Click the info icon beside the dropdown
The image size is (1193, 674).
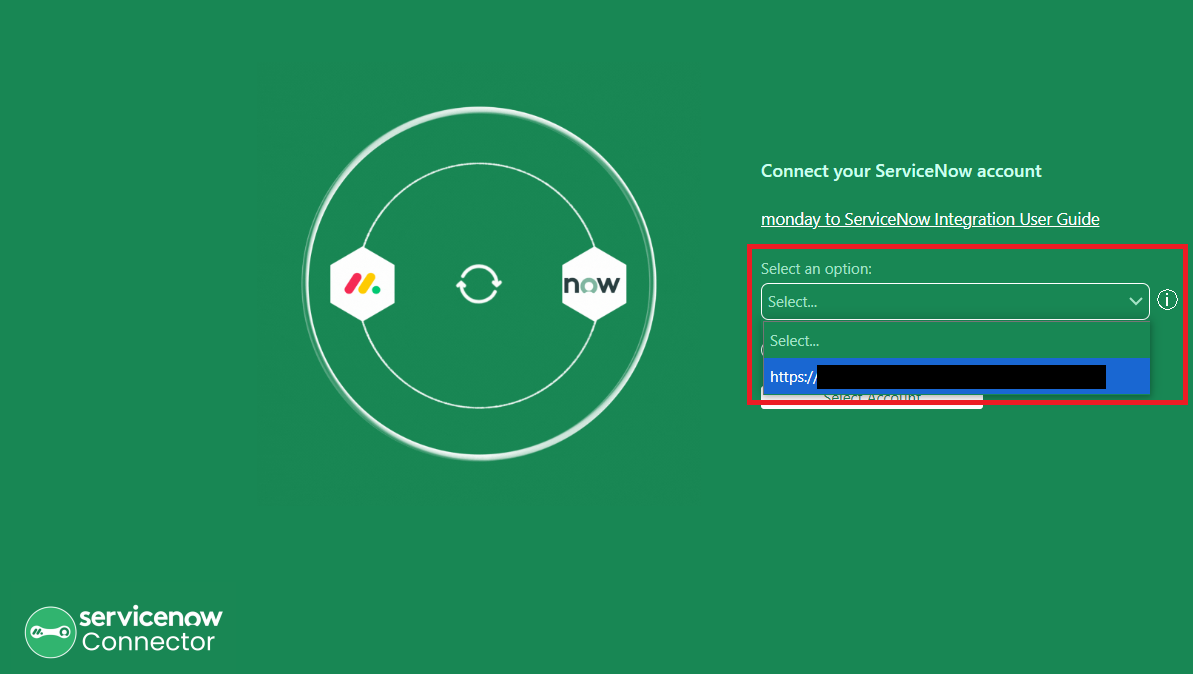pyautogui.click(x=1167, y=300)
